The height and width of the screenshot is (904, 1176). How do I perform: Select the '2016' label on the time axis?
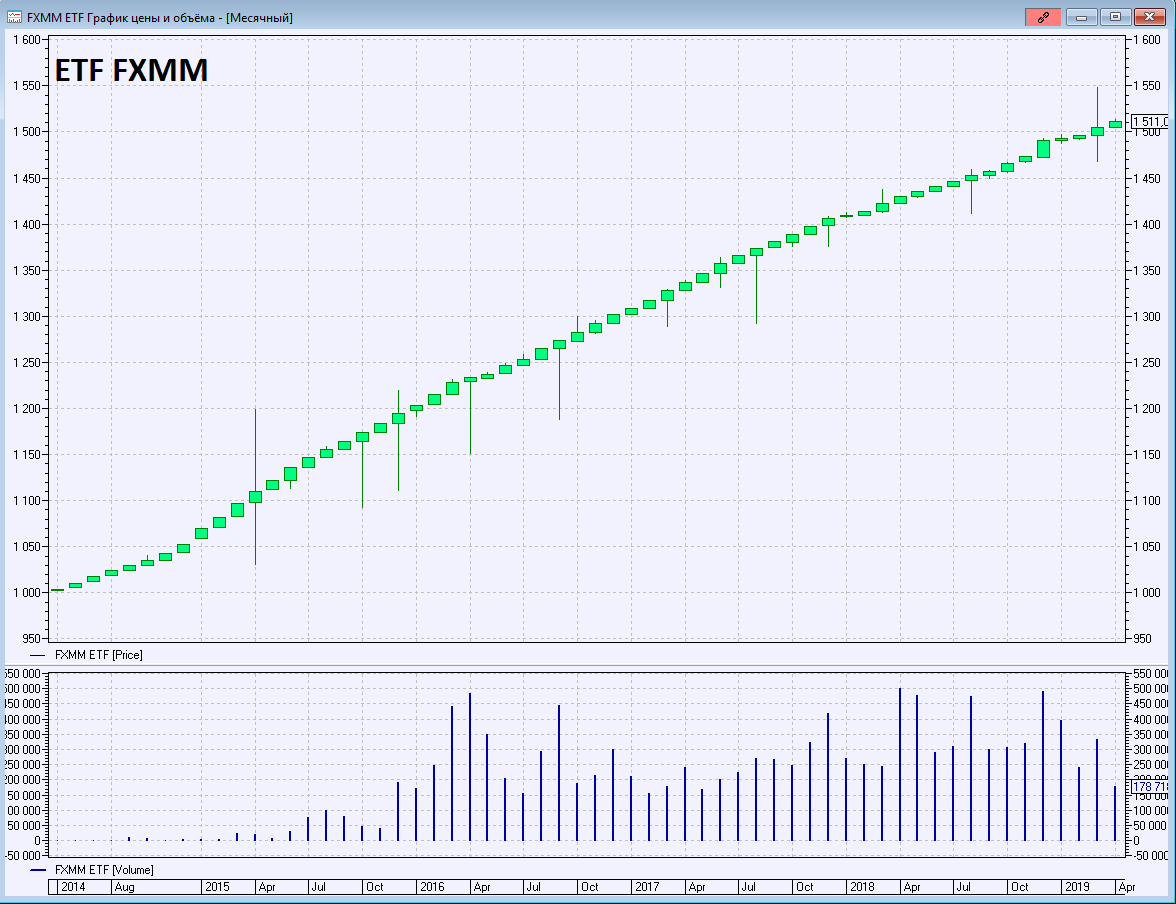pos(432,887)
